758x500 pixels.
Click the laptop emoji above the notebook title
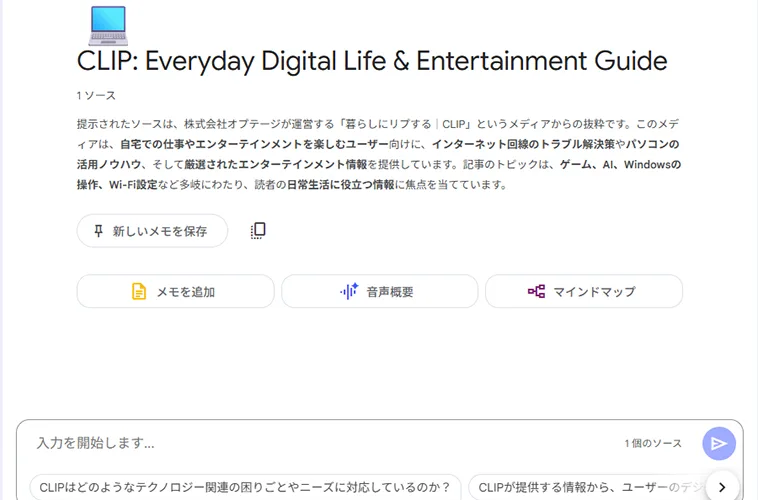click(x=107, y=25)
